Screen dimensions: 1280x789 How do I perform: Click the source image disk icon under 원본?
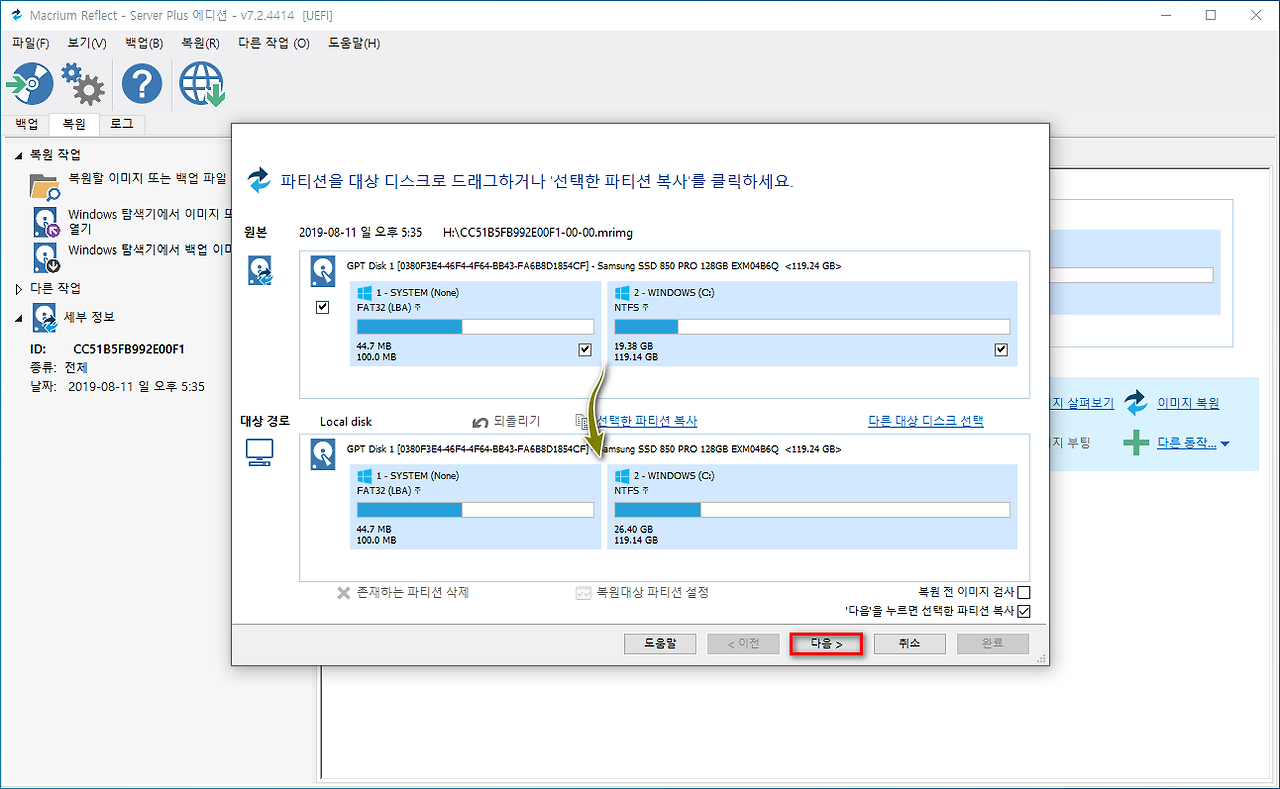tap(260, 271)
